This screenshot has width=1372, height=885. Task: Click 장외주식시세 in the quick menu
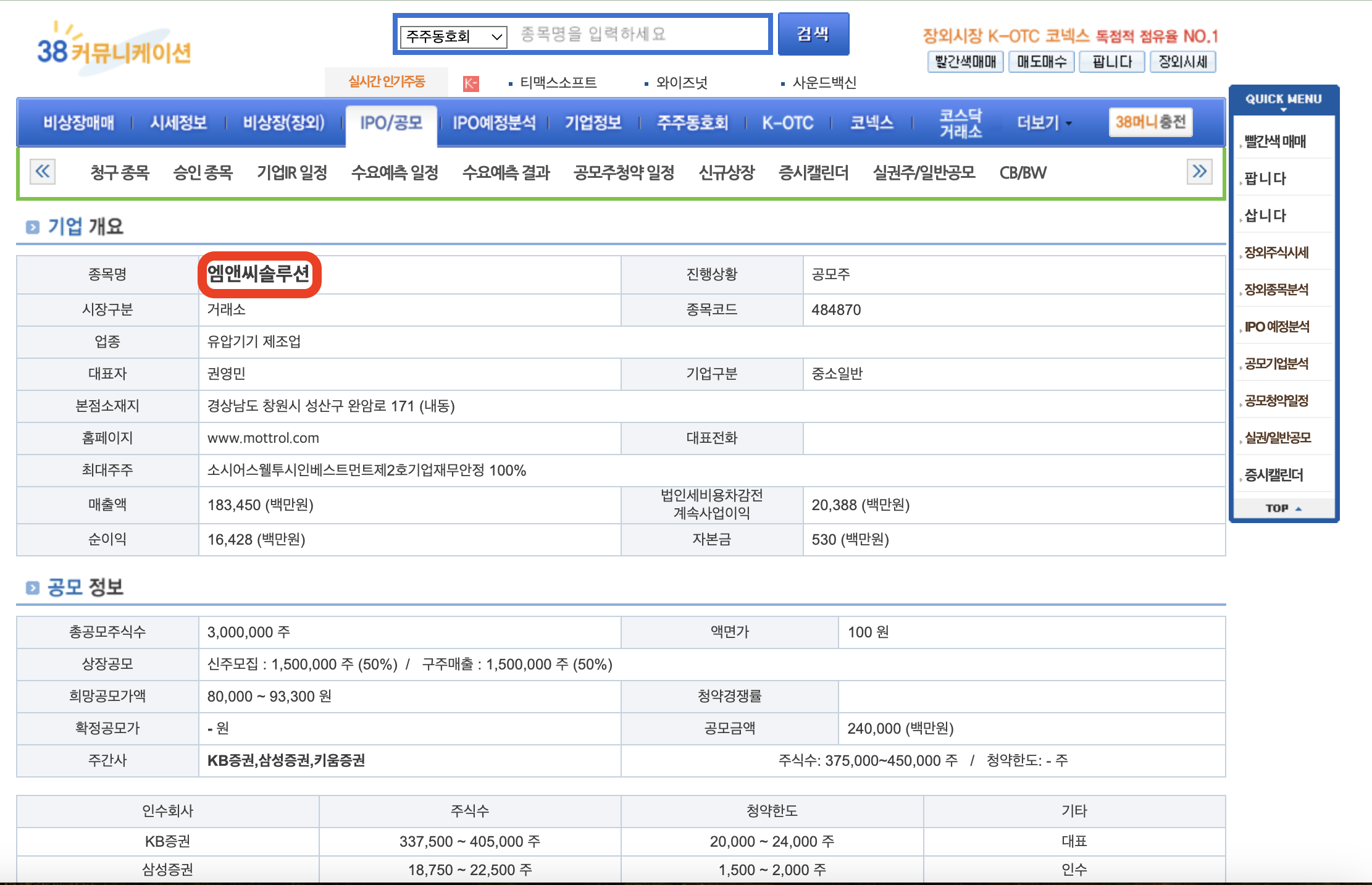click(1276, 253)
